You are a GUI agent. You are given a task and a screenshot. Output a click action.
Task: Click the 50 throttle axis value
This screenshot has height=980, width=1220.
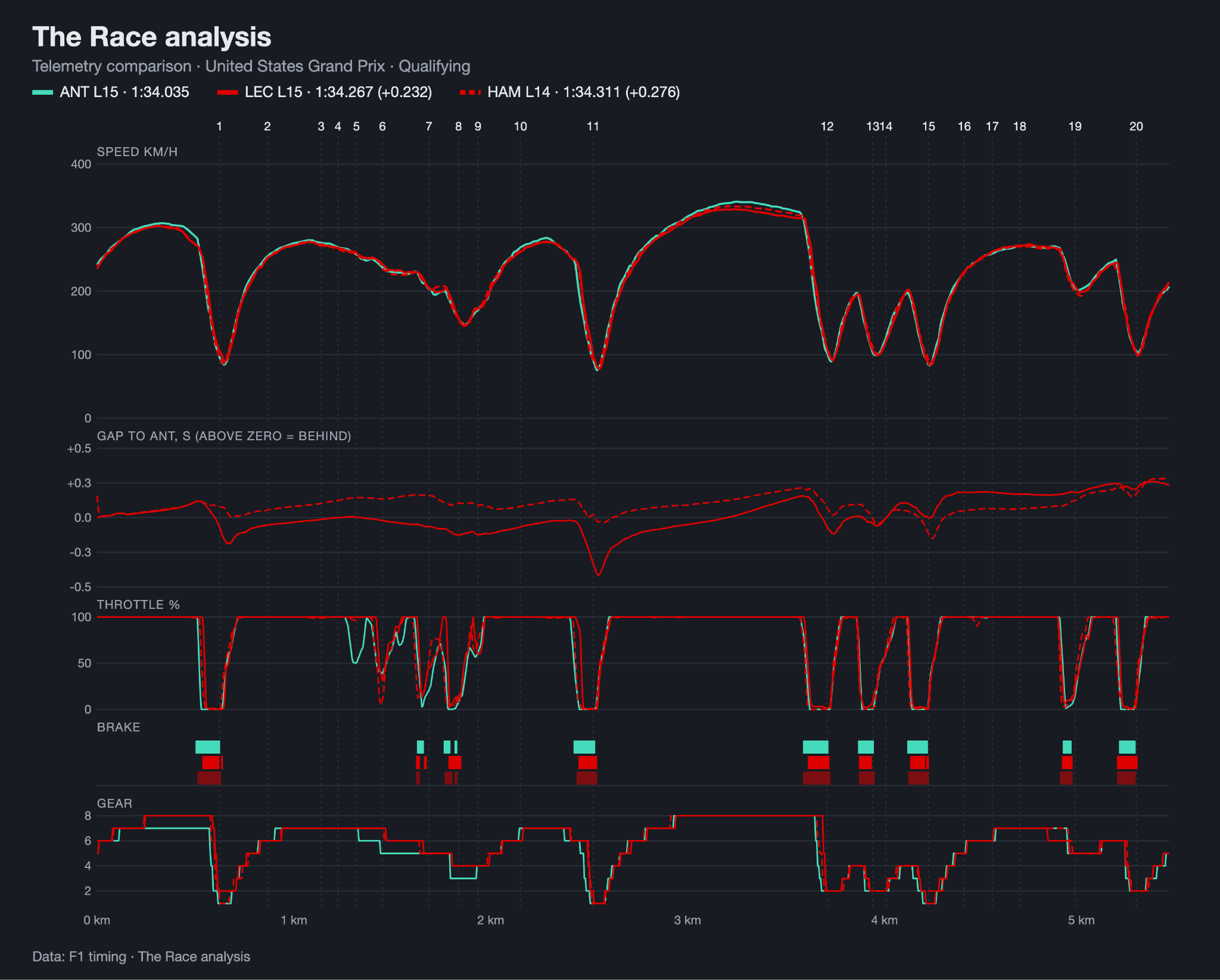coord(85,663)
